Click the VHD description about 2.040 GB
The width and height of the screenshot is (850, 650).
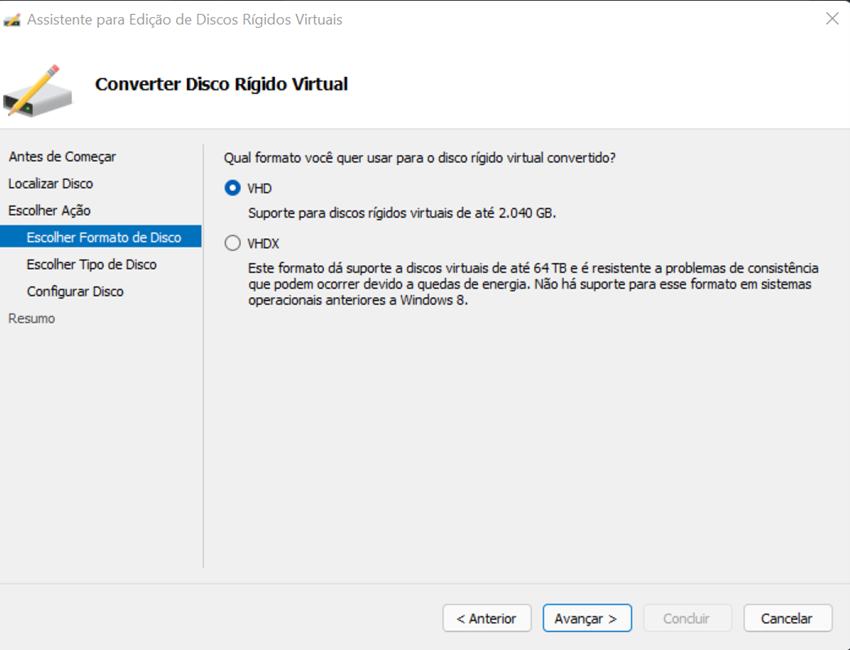(401, 213)
